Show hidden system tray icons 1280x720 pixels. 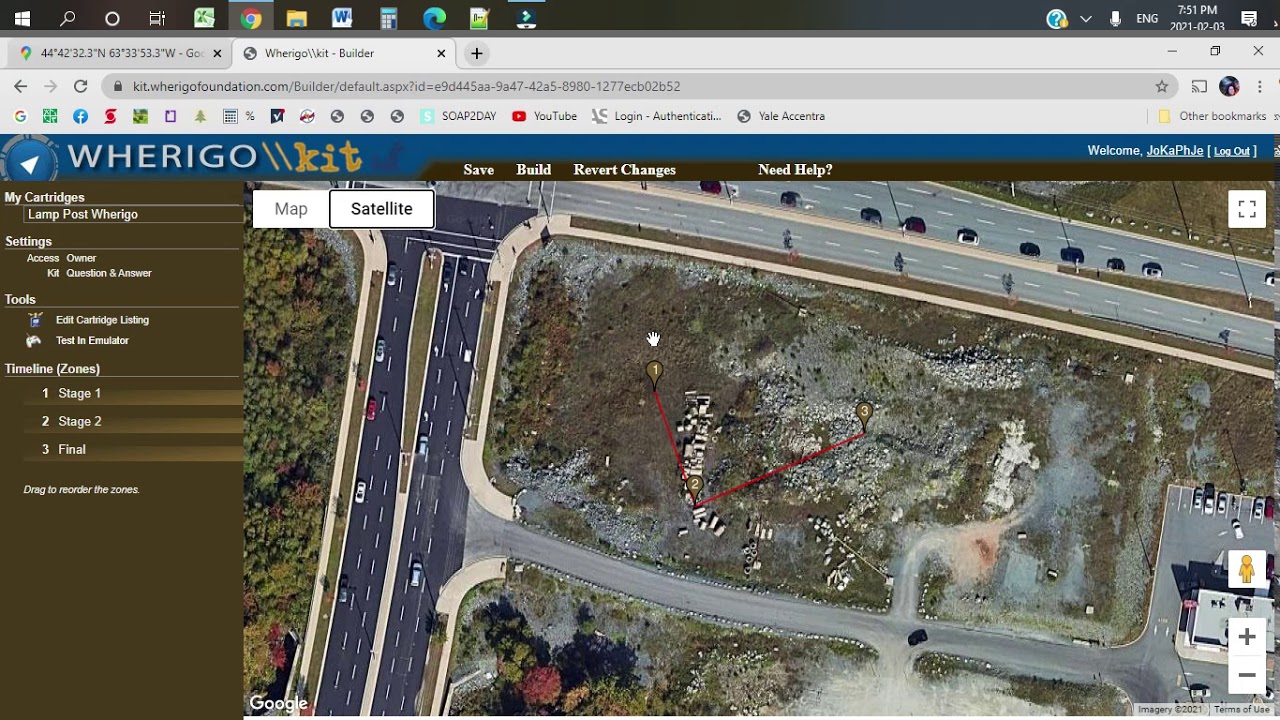(x=1085, y=18)
